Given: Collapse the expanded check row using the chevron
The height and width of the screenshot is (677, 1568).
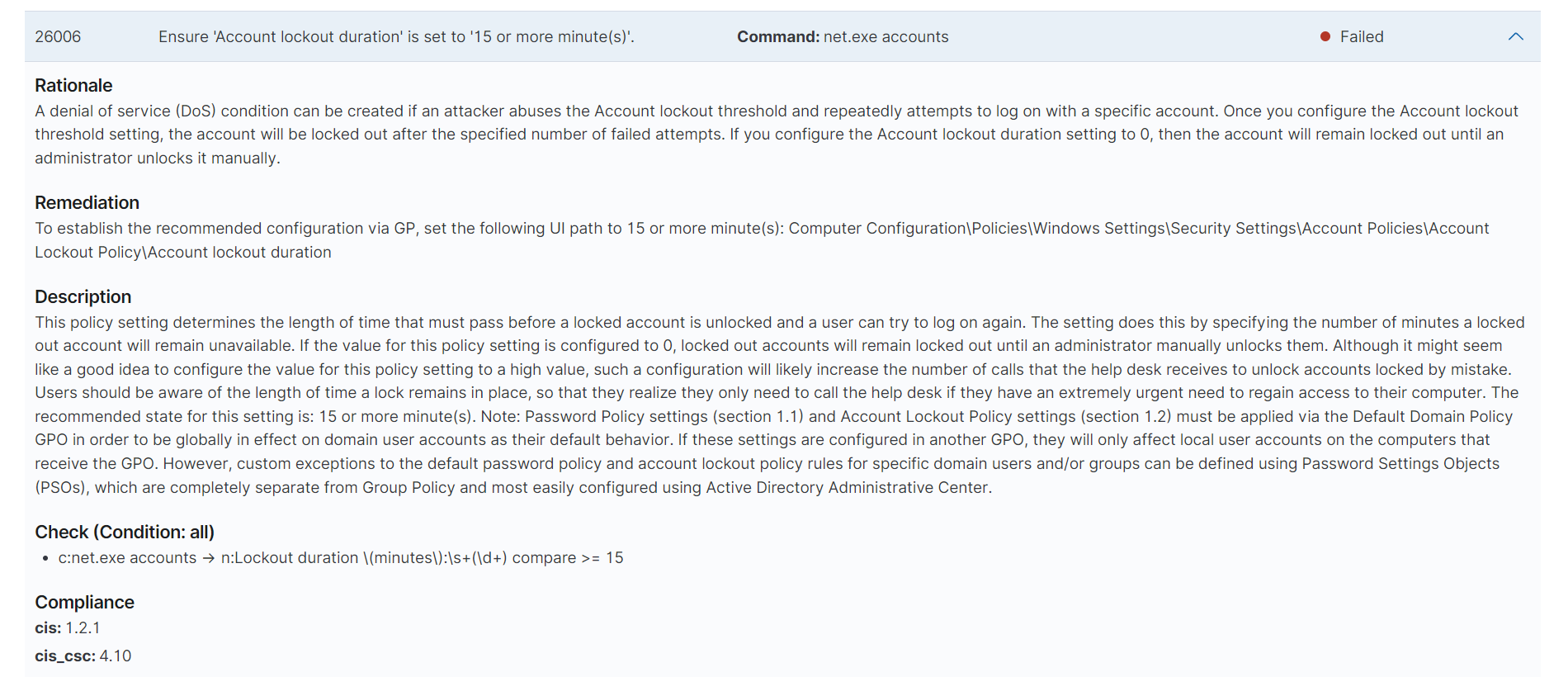Looking at the screenshot, I should pos(1515,36).
